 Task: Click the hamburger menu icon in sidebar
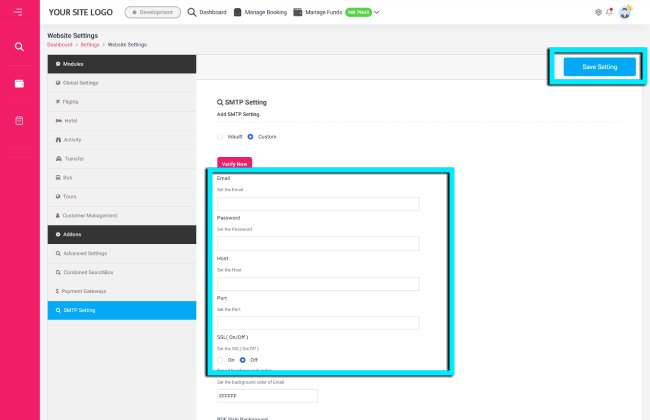[19, 12]
